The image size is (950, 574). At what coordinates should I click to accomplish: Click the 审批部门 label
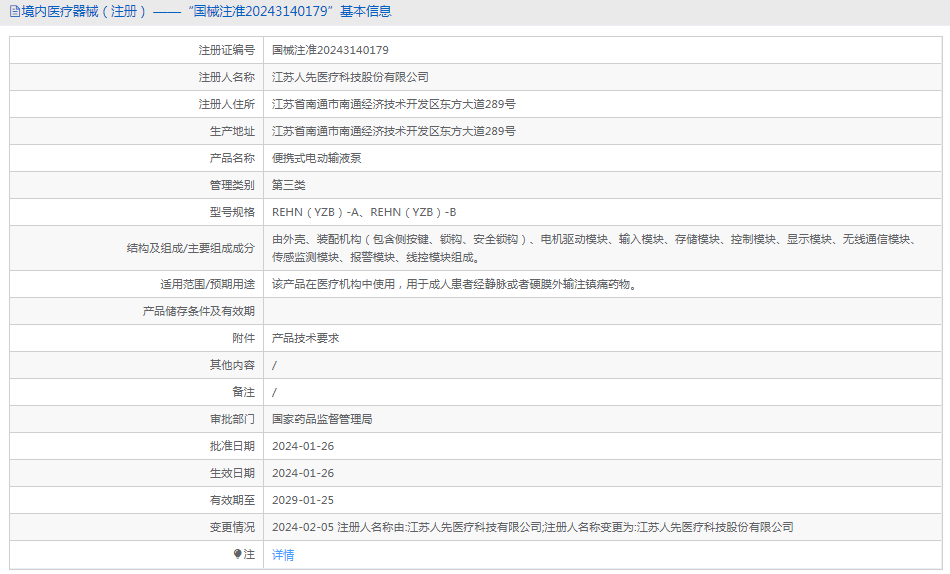point(233,419)
